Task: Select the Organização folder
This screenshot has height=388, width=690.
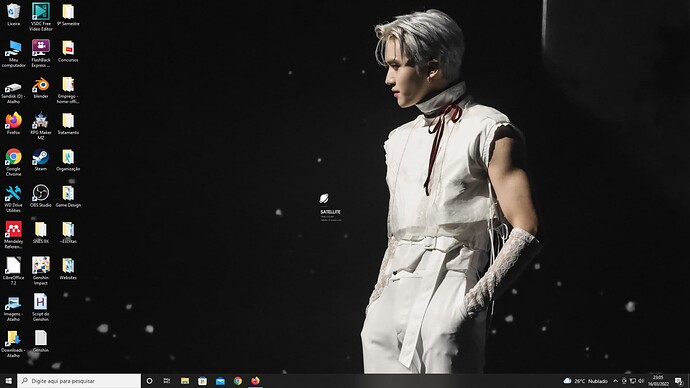Action: [68, 160]
